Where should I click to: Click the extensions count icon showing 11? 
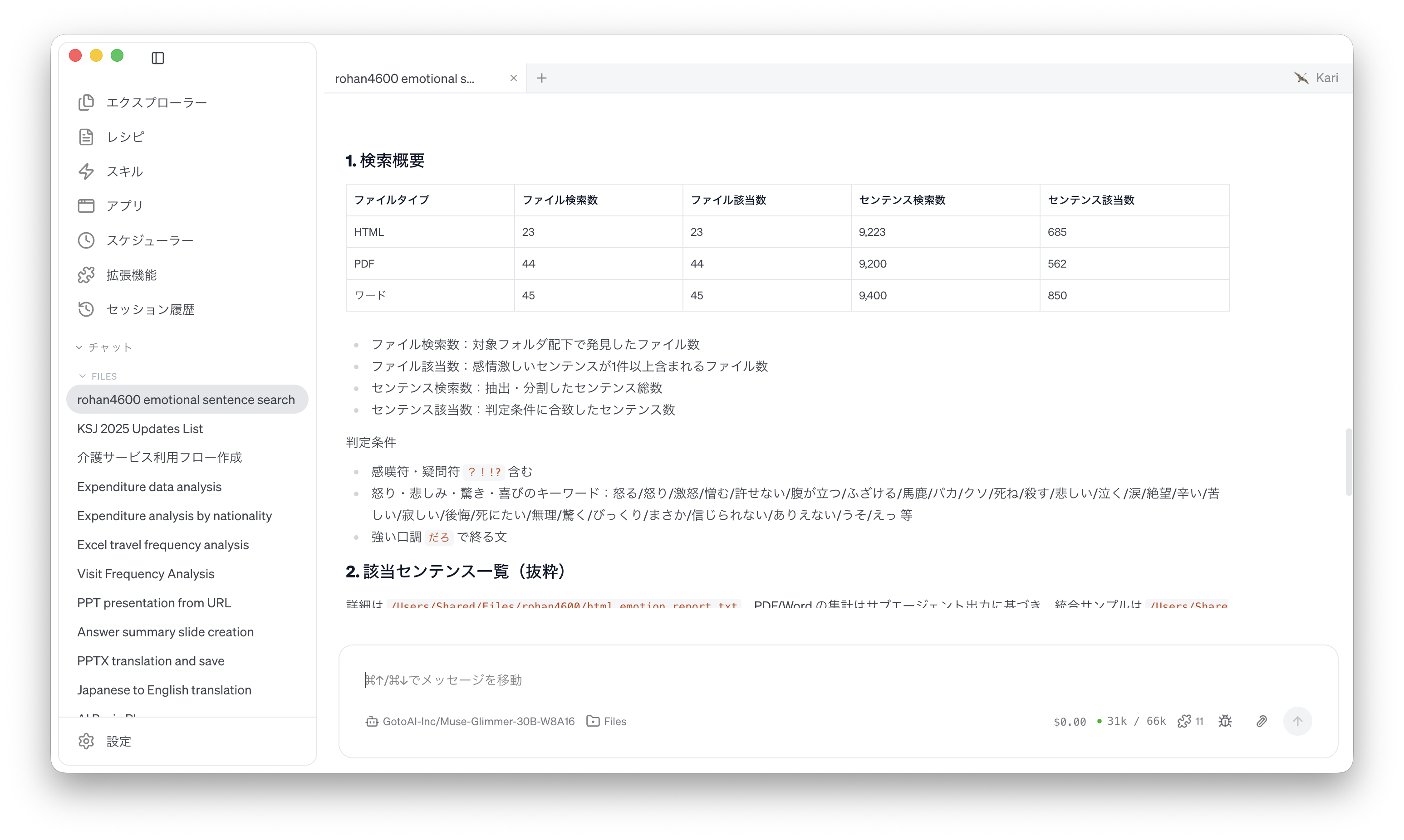point(1190,721)
